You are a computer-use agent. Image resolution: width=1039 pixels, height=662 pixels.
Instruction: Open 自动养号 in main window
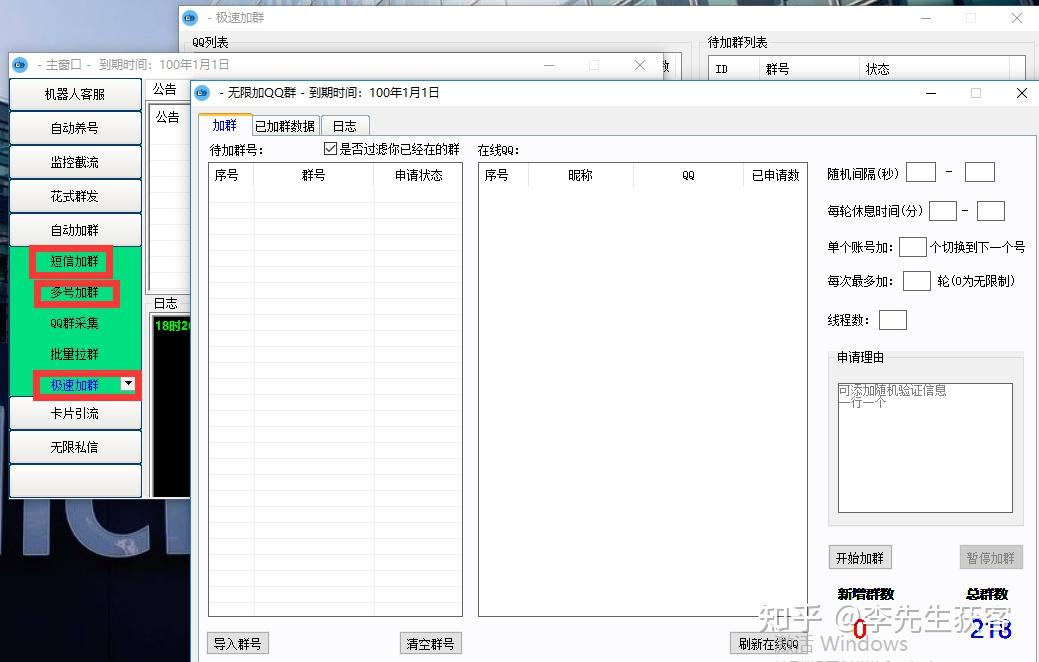[x=75, y=128]
